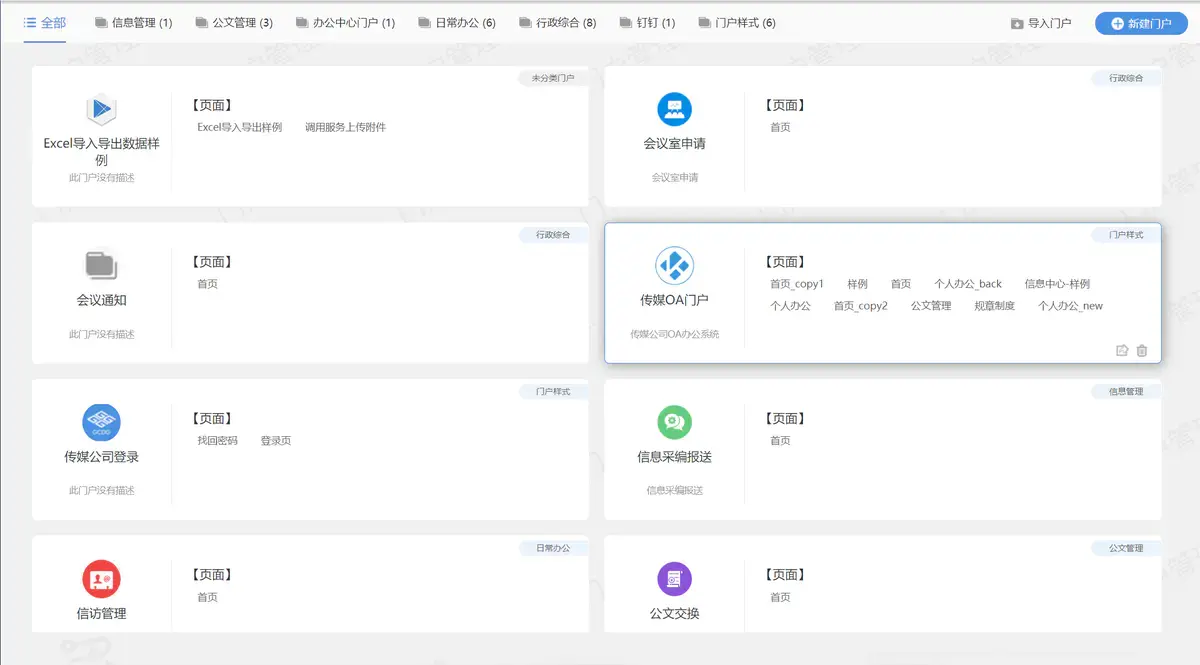
Task: Click the 传媒OA门户 title text
Action: point(674,300)
